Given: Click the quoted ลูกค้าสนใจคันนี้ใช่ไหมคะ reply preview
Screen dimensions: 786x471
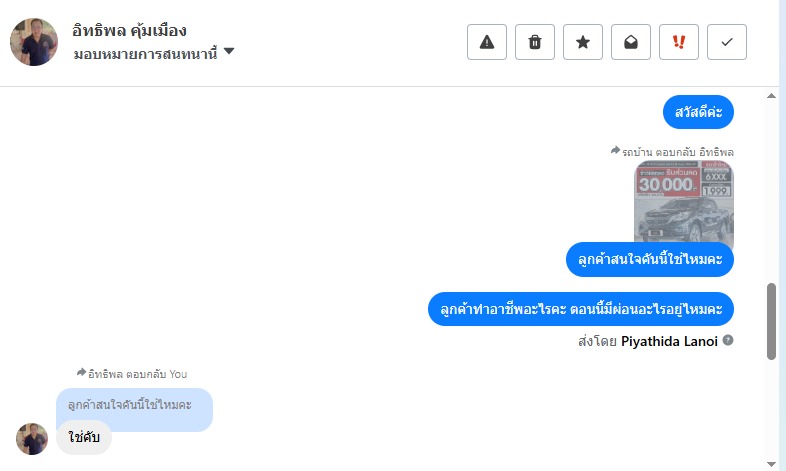Looking at the screenshot, I should pyautogui.click(x=134, y=405).
